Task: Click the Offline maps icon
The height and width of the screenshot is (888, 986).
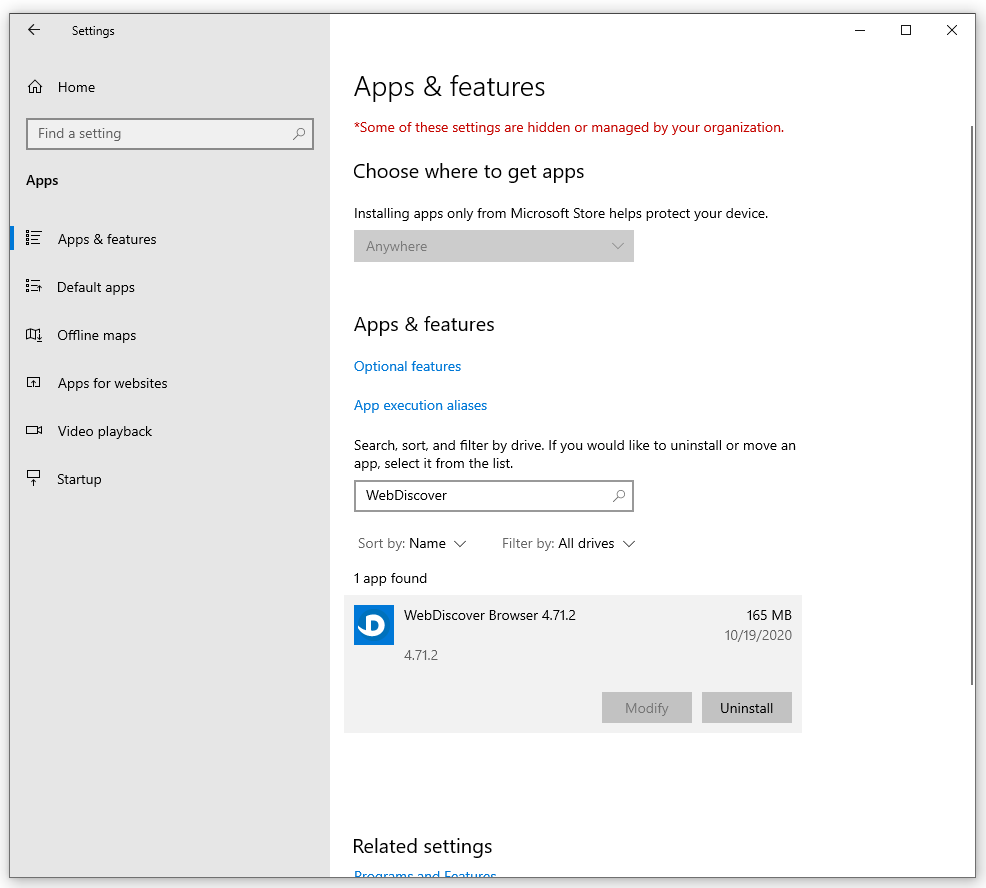Action: (x=34, y=335)
